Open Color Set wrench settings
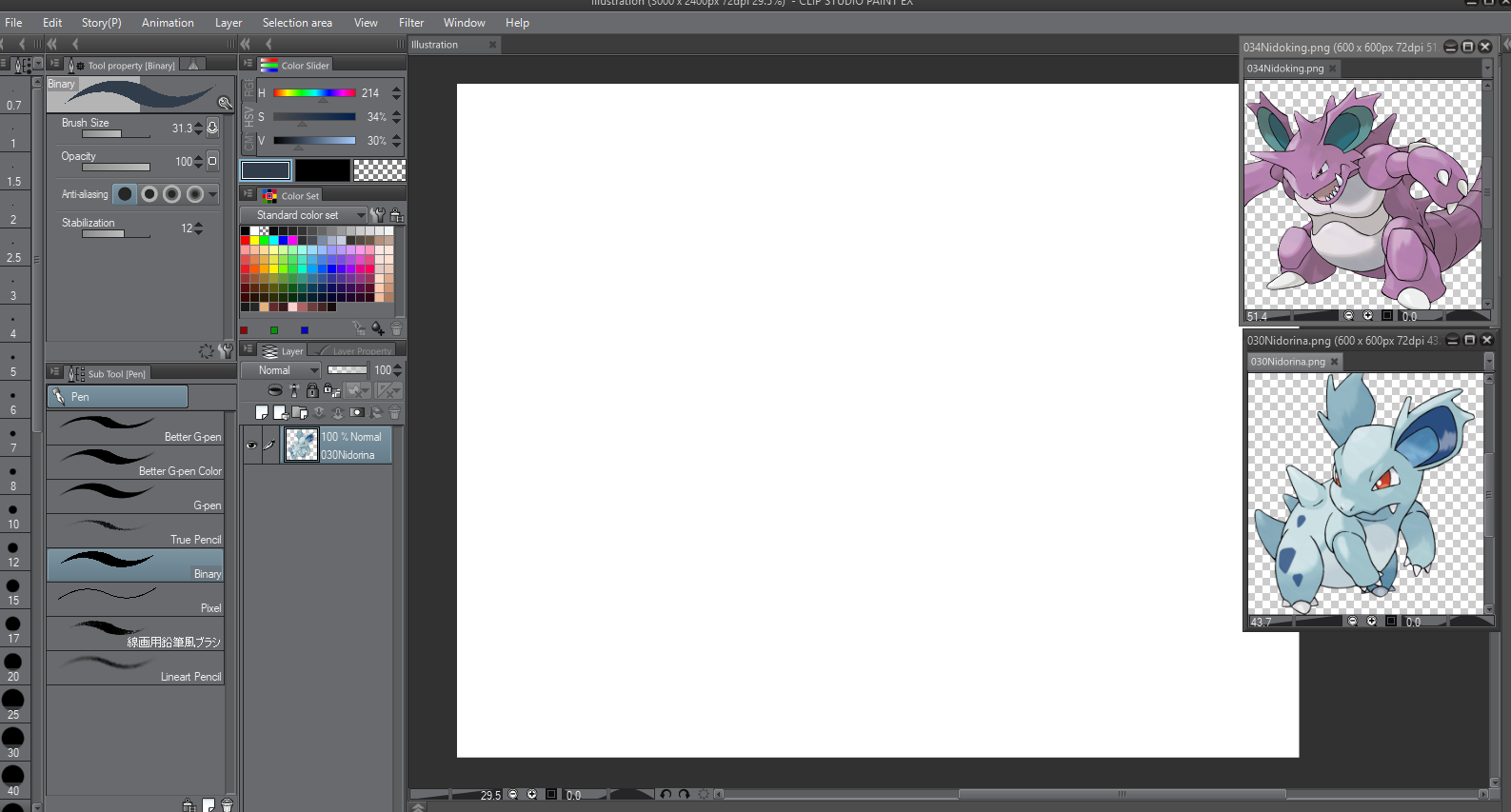 [x=379, y=215]
